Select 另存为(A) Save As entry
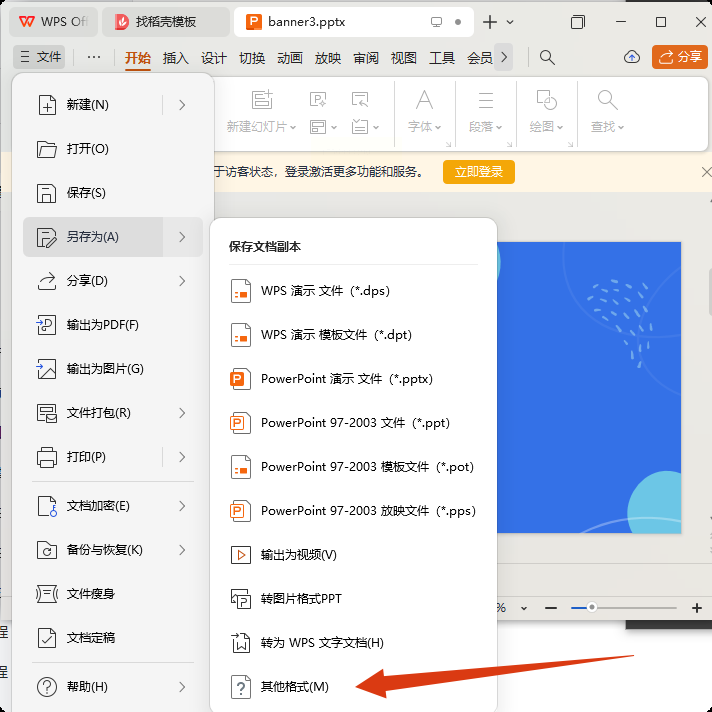 [93, 237]
